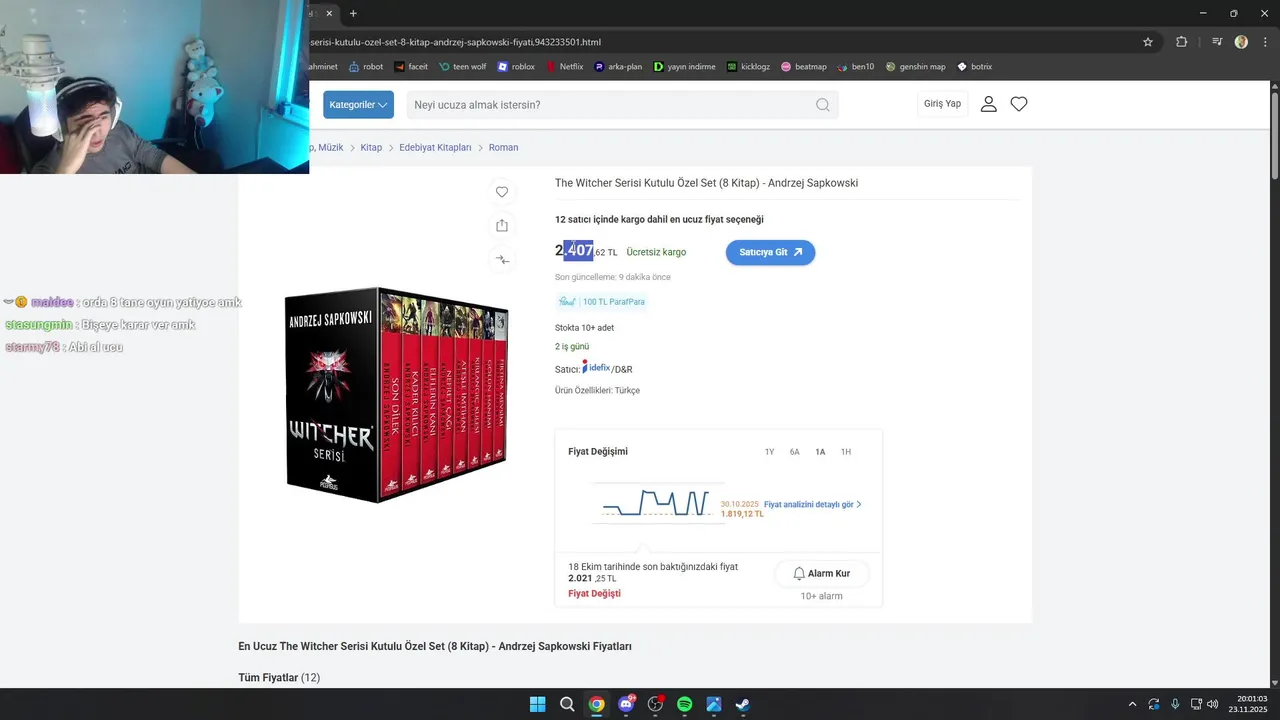The height and width of the screenshot is (720, 1280).
Task: Open Discord from the taskbar
Action: pyautogui.click(x=627, y=704)
